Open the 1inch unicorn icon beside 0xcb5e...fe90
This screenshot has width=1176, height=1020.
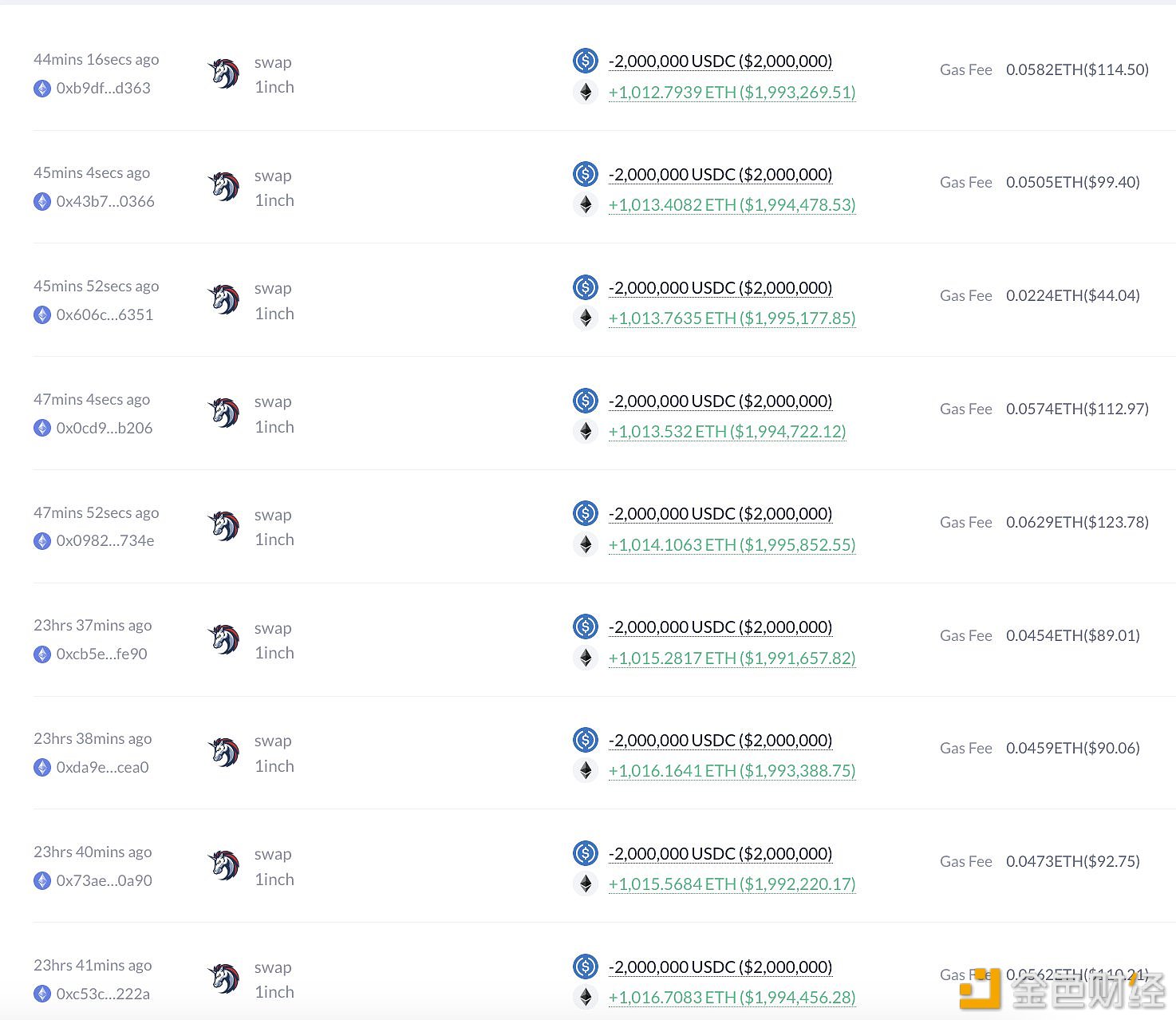[224, 639]
